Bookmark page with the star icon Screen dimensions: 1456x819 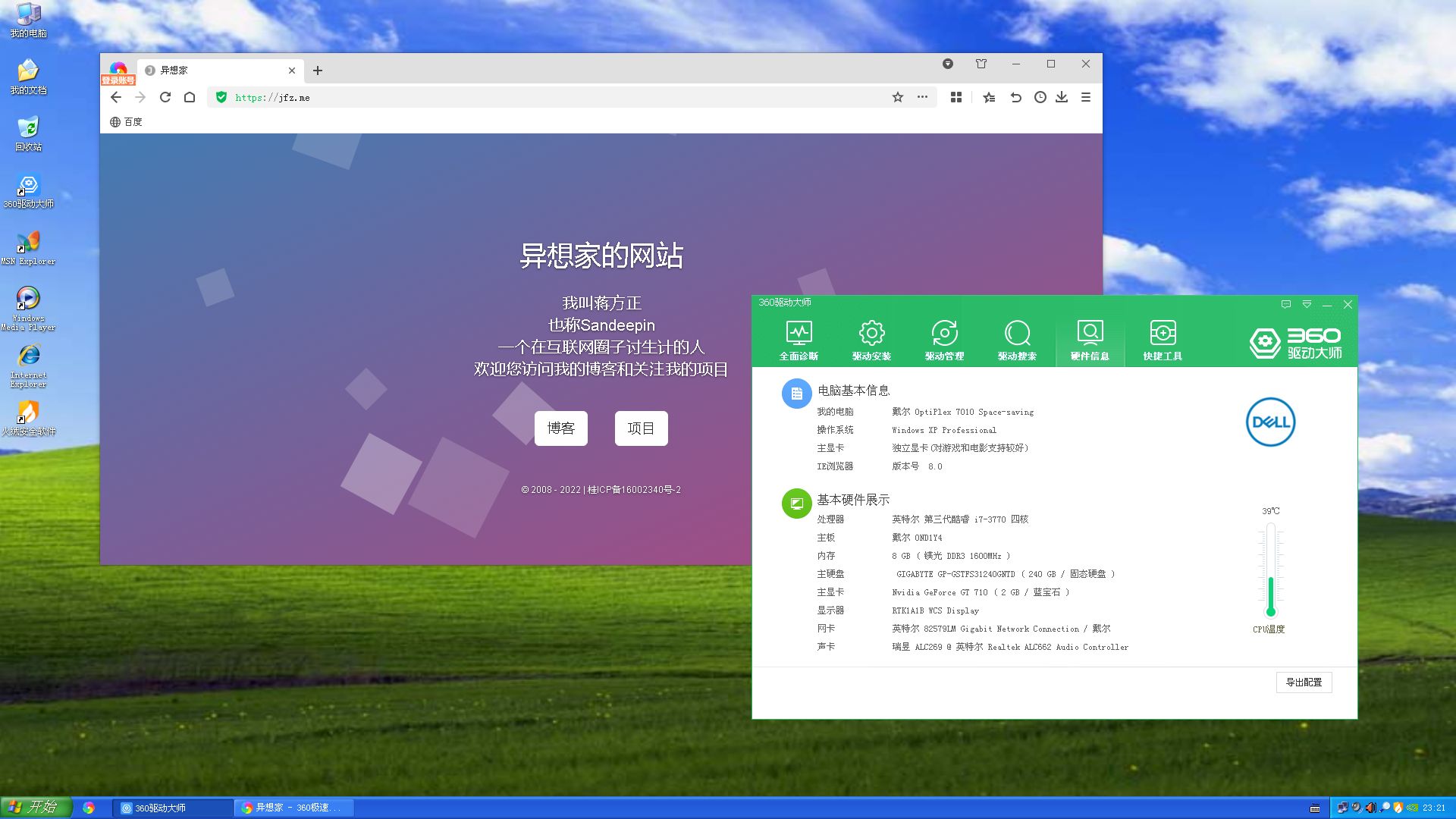click(898, 97)
